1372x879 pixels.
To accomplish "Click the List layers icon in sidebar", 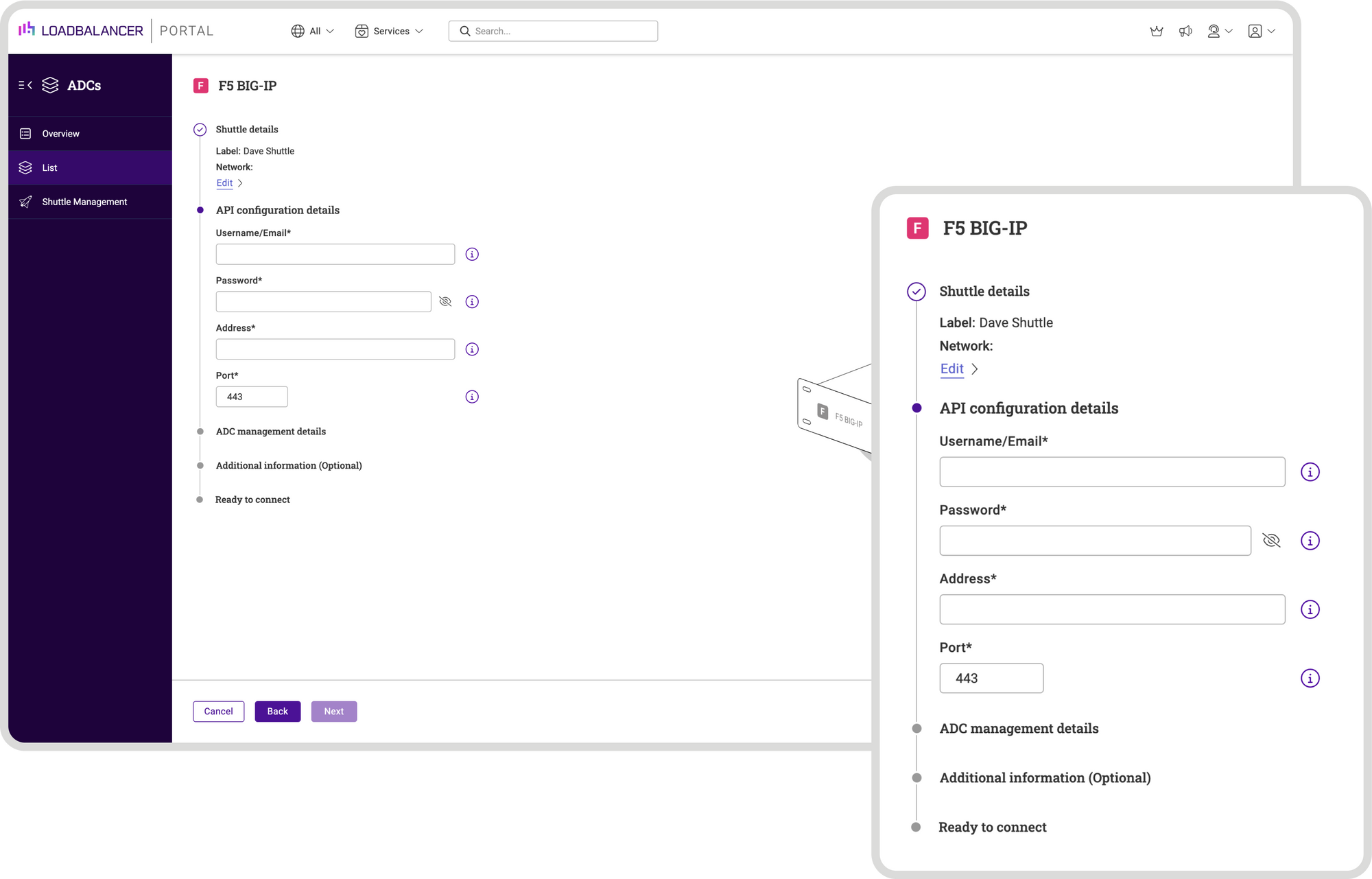I will [x=25, y=167].
